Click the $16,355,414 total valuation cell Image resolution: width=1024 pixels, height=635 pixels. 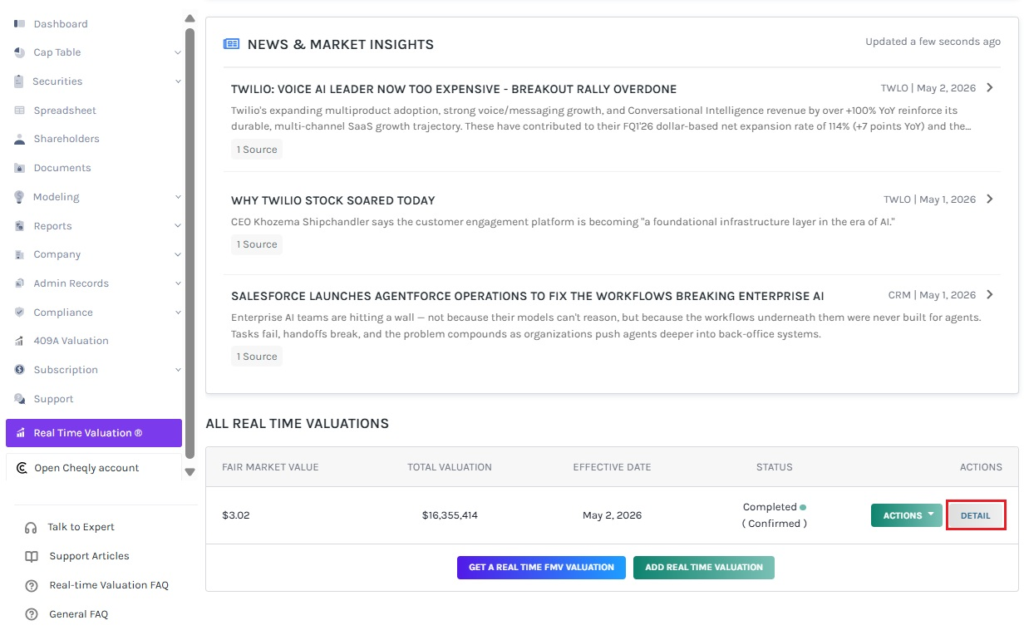(450, 515)
